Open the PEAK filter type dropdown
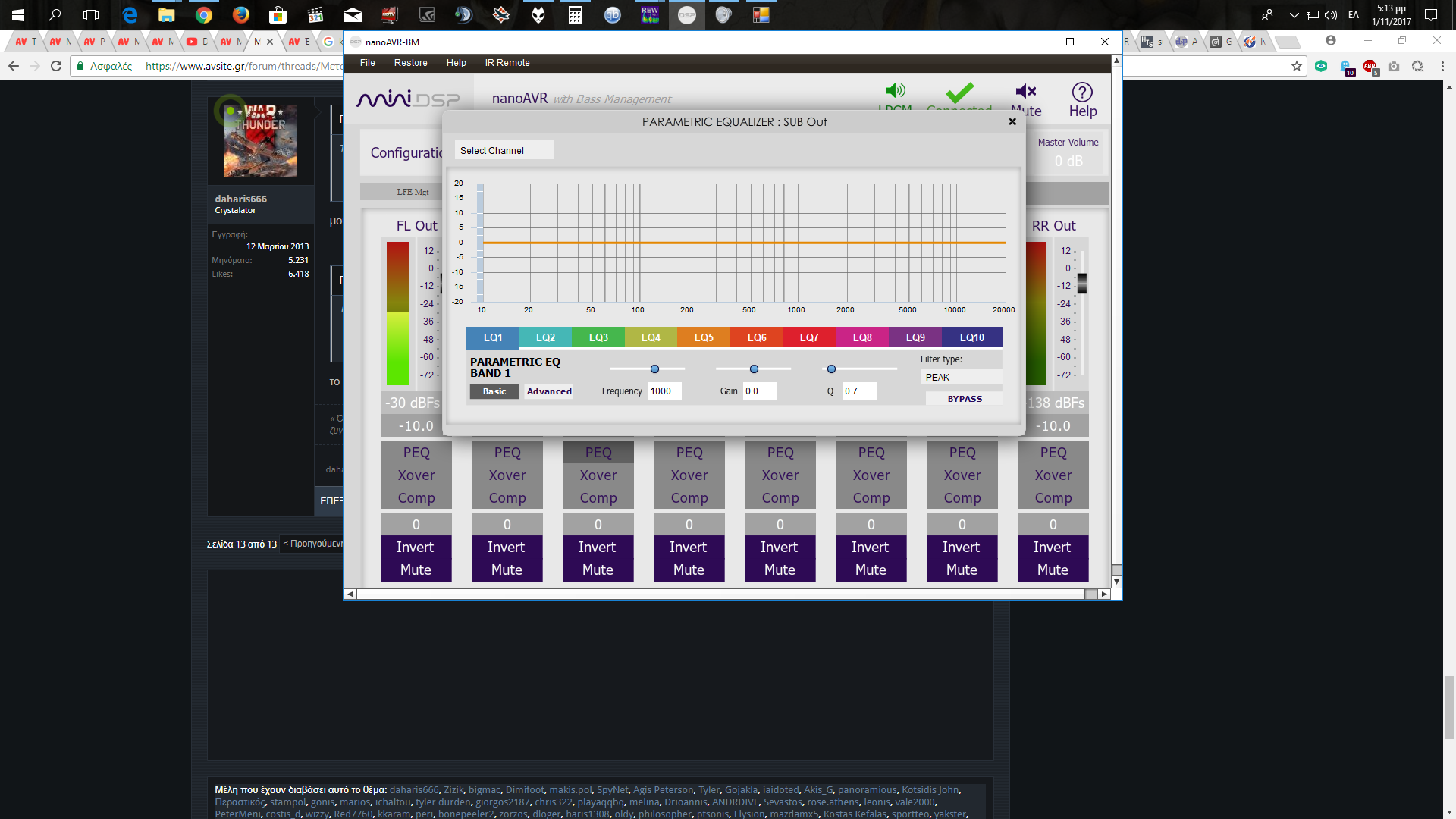 [961, 378]
